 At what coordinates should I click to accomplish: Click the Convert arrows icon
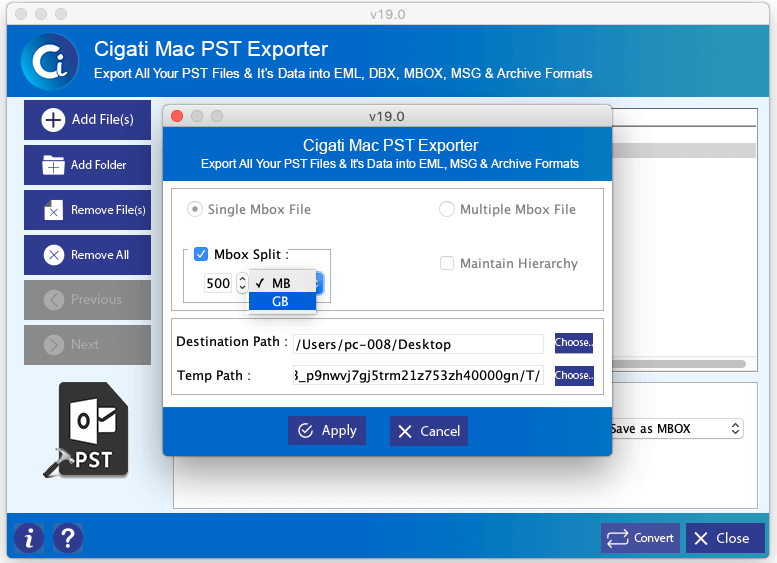tap(617, 538)
